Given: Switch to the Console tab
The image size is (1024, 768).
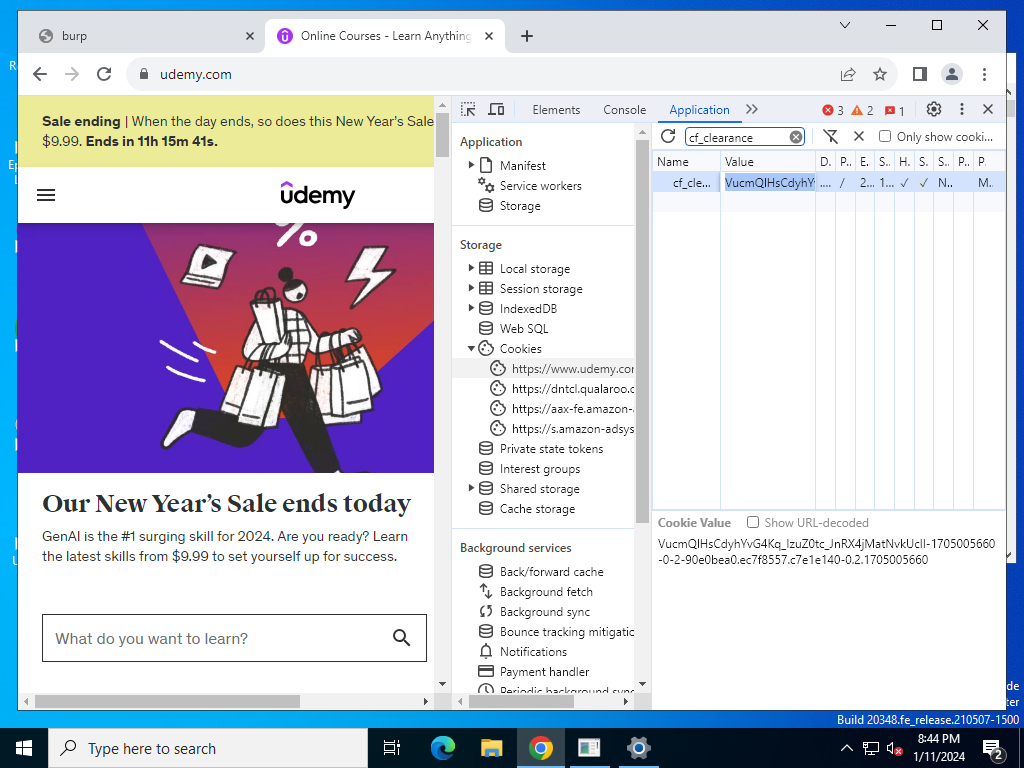Looking at the screenshot, I should coord(624,110).
